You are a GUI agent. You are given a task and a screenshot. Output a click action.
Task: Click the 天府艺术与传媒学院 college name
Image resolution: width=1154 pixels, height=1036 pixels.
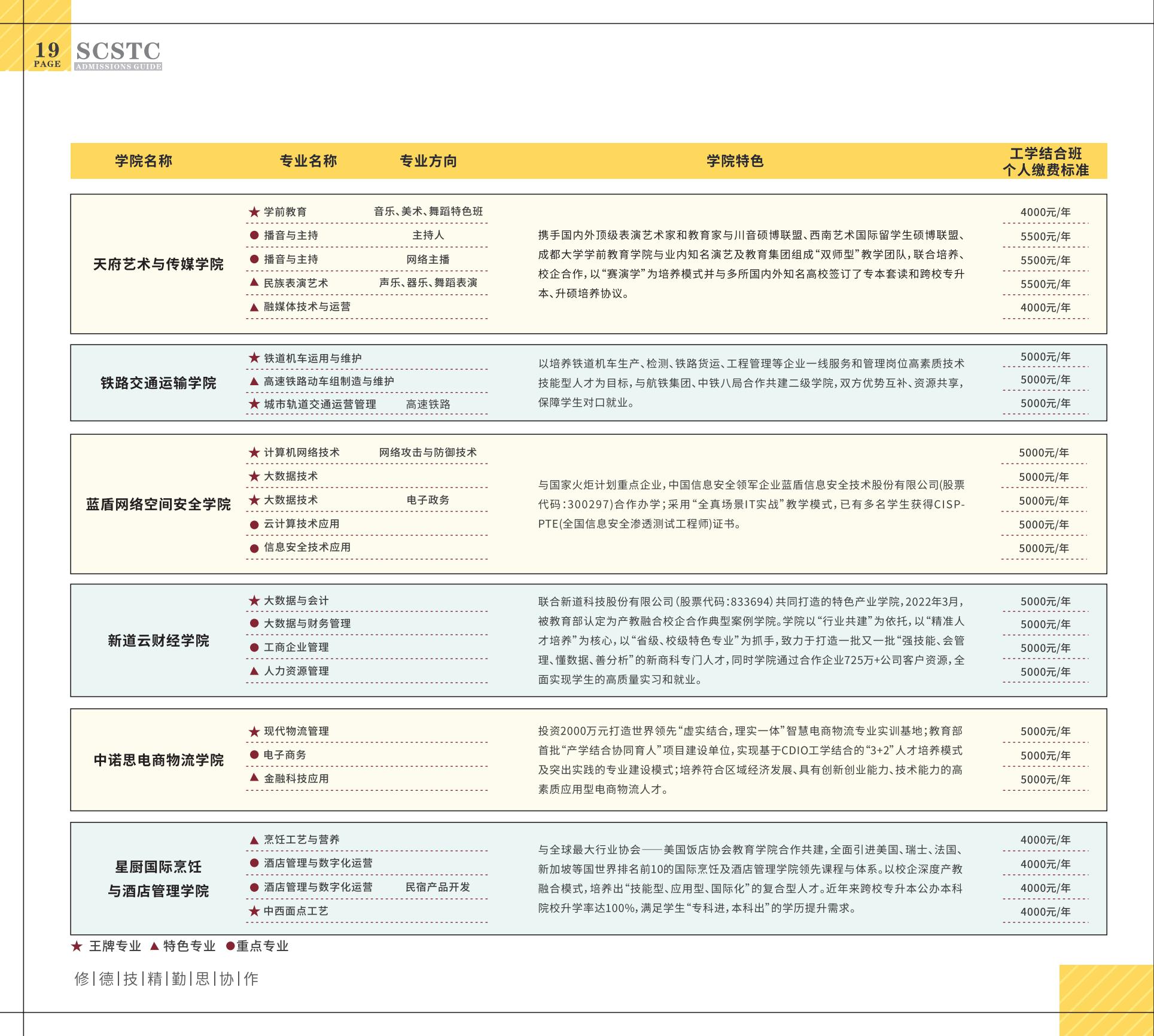(x=158, y=264)
